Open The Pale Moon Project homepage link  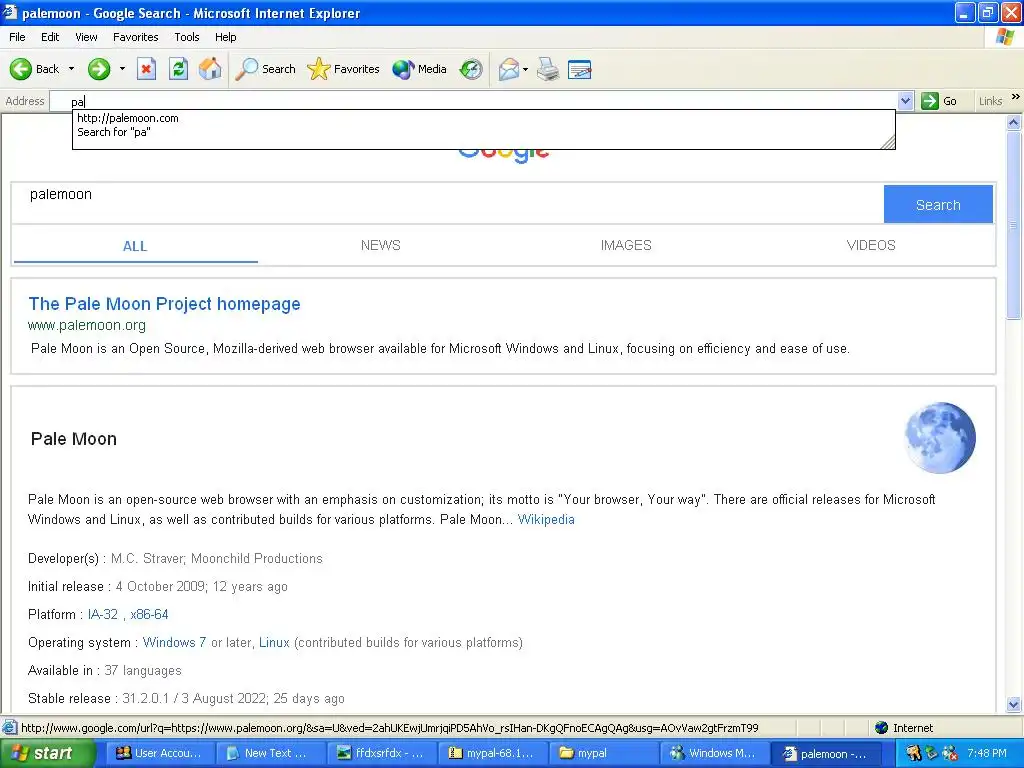(x=165, y=304)
